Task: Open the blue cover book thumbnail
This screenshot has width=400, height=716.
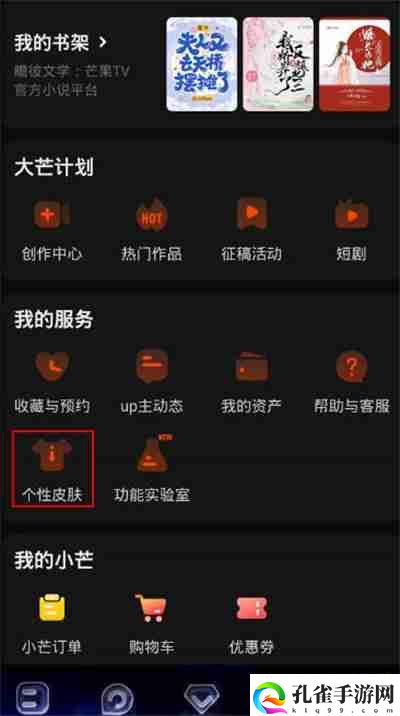Action: [202, 64]
